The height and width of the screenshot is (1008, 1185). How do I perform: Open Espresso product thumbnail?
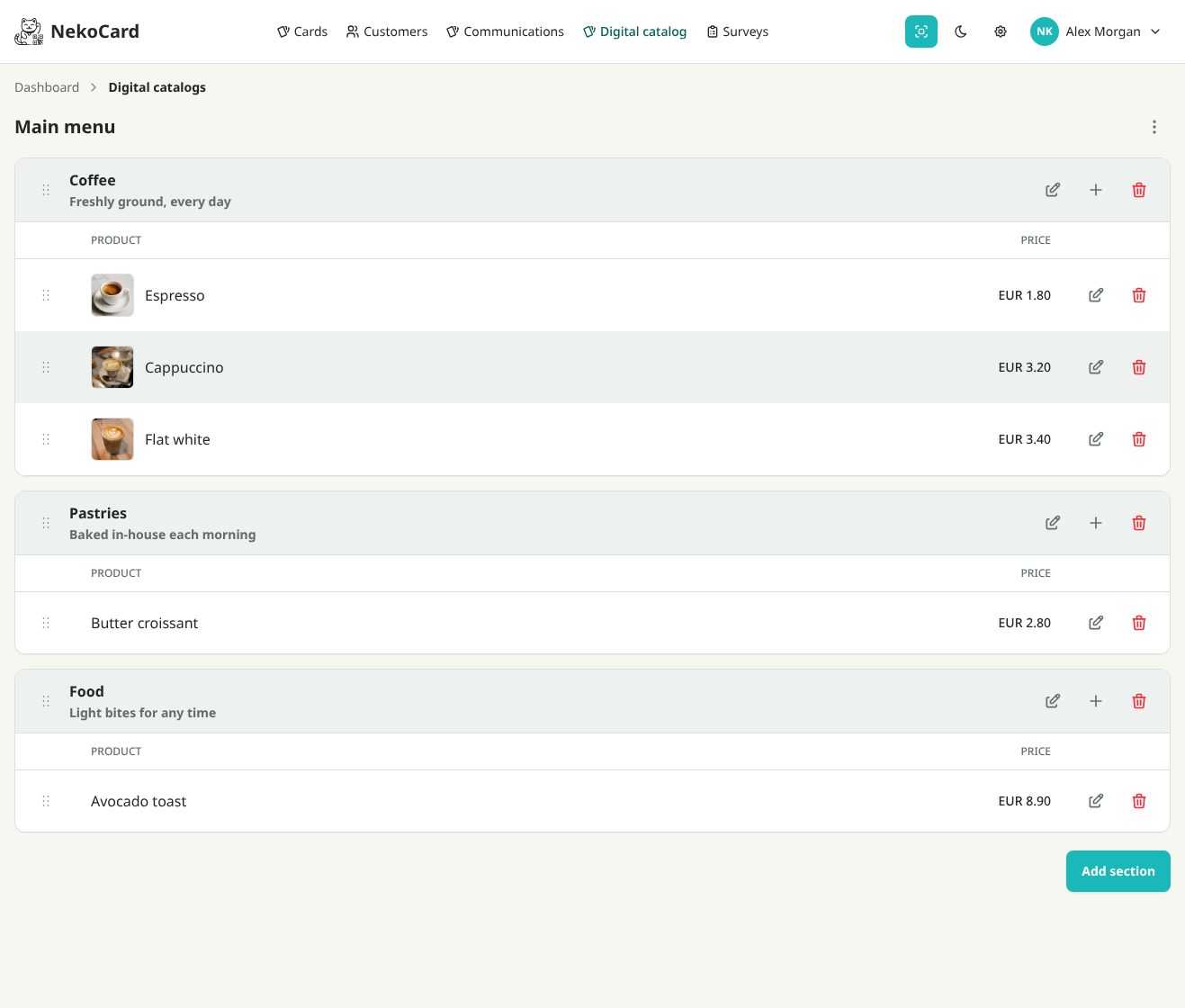point(112,295)
